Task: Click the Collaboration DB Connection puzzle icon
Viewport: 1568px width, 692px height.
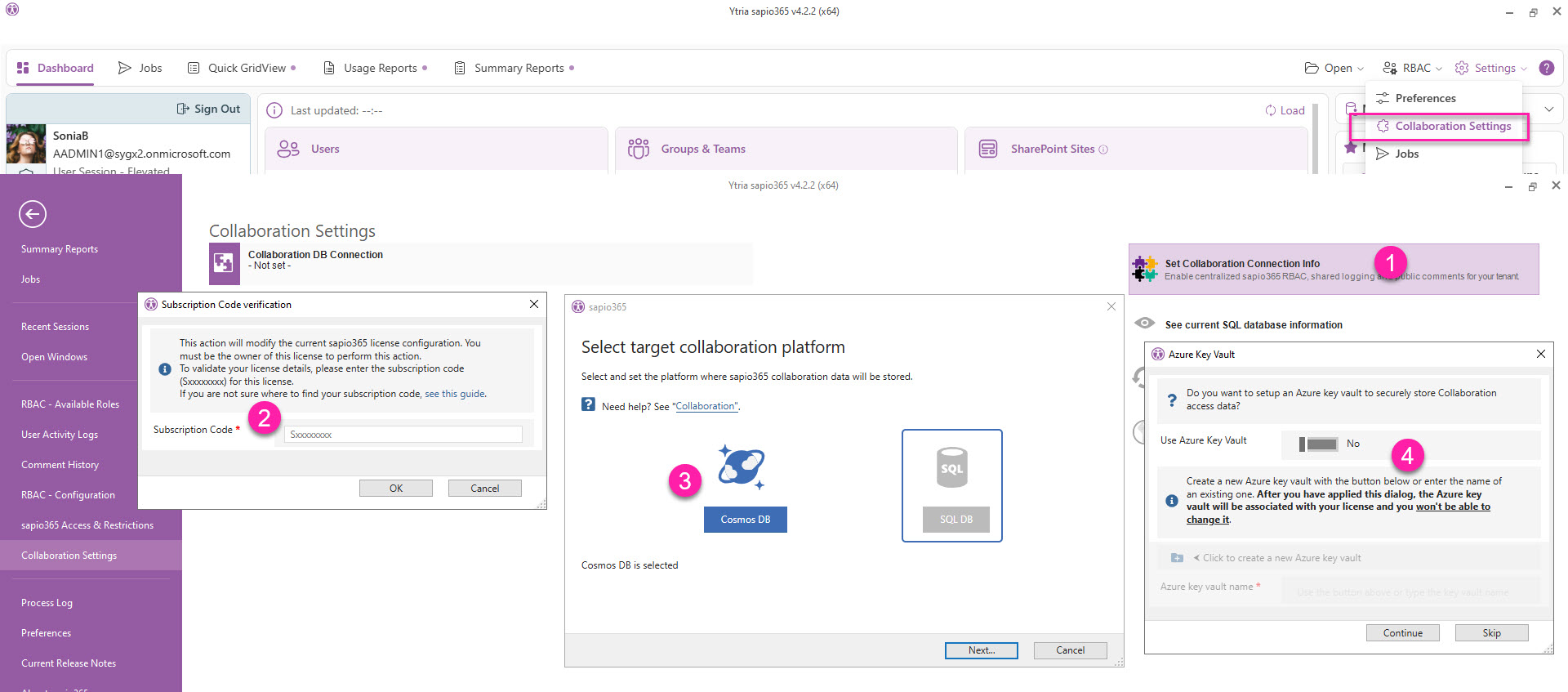Action: click(x=224, y=263)
